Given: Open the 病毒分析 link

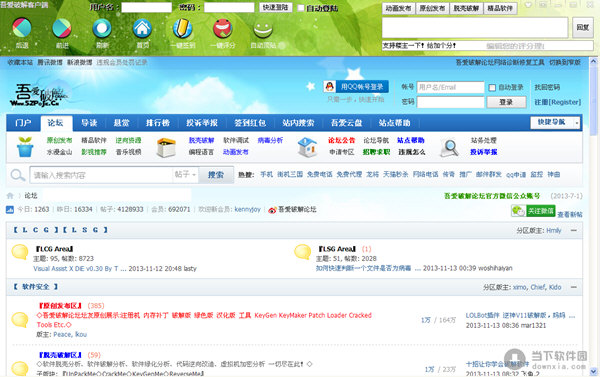Looking at the screenshot, I should (x=270, y=140).
